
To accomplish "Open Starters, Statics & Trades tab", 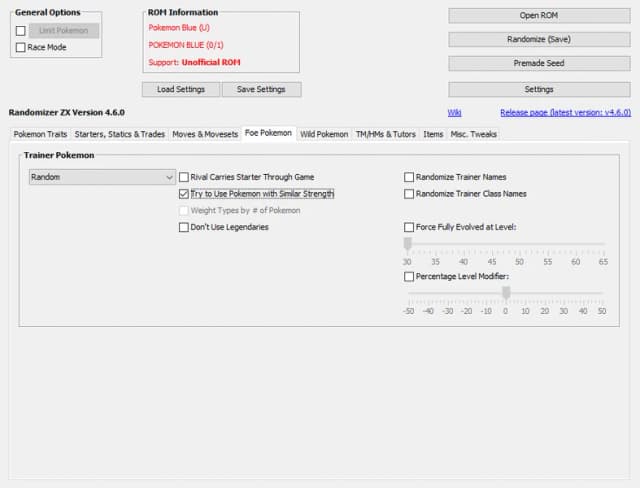I will 120,134.
